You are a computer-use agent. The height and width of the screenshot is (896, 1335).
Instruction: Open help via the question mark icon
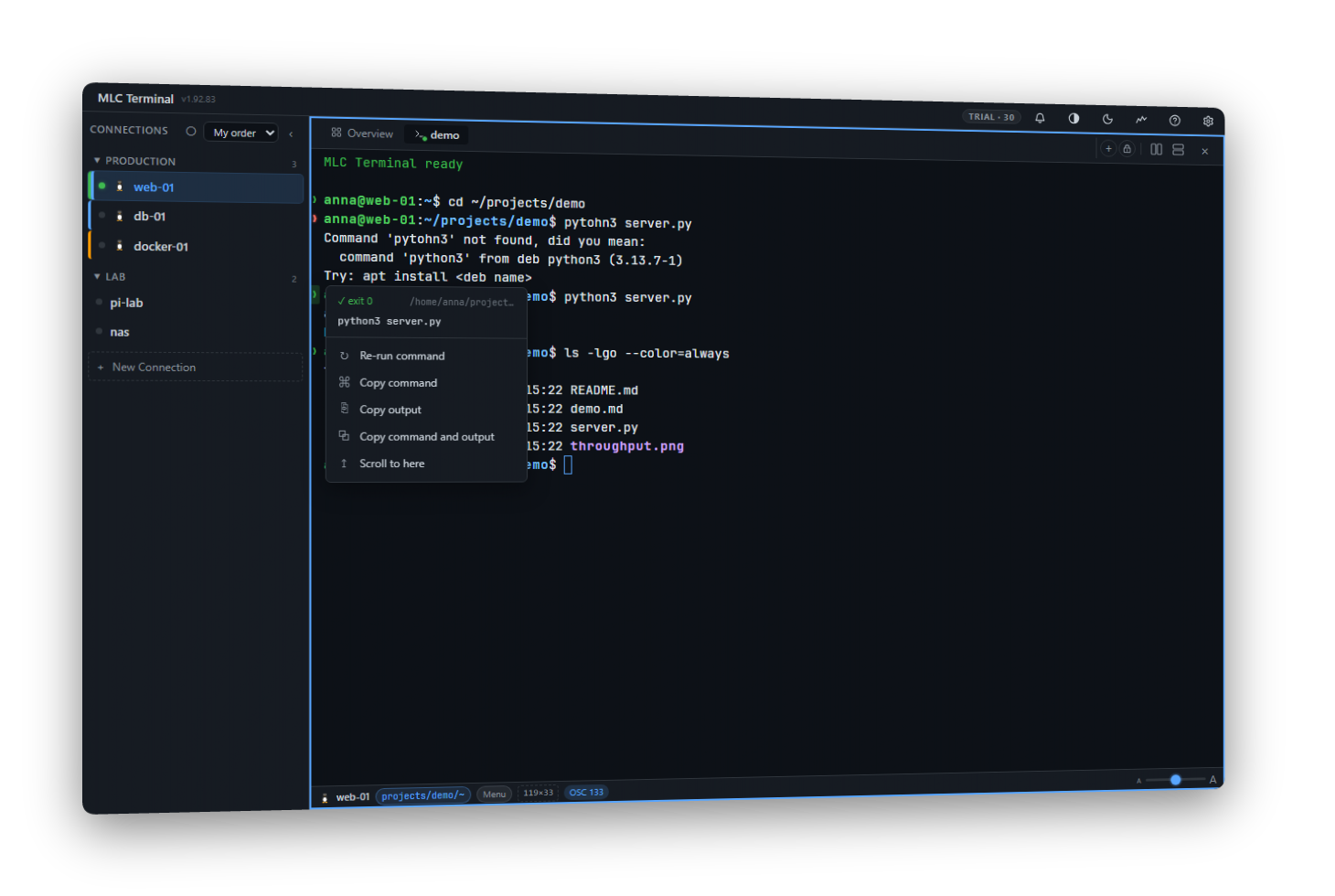[1175, 121]
